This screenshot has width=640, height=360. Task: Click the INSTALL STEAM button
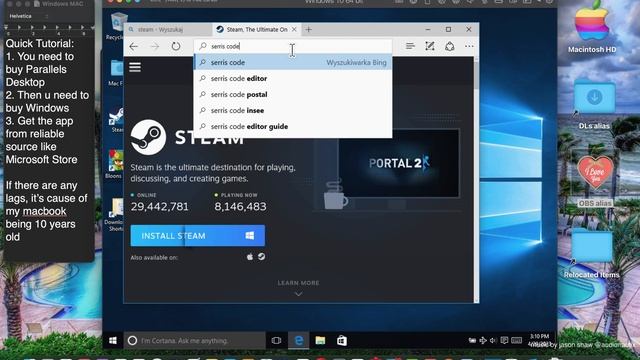198,236
